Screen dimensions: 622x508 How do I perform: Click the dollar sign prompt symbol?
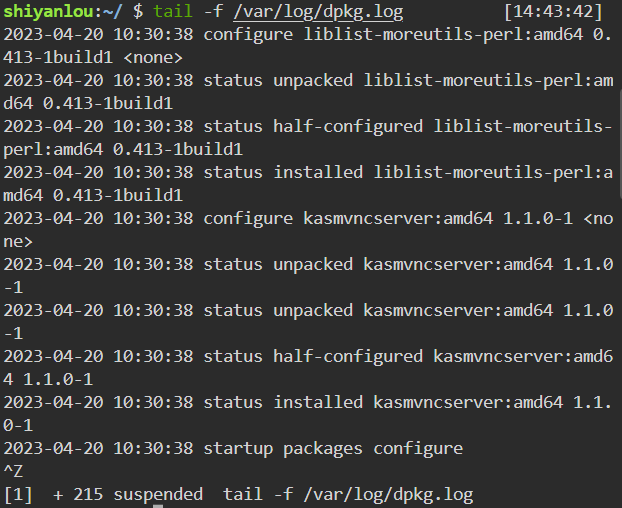point(138,11)
